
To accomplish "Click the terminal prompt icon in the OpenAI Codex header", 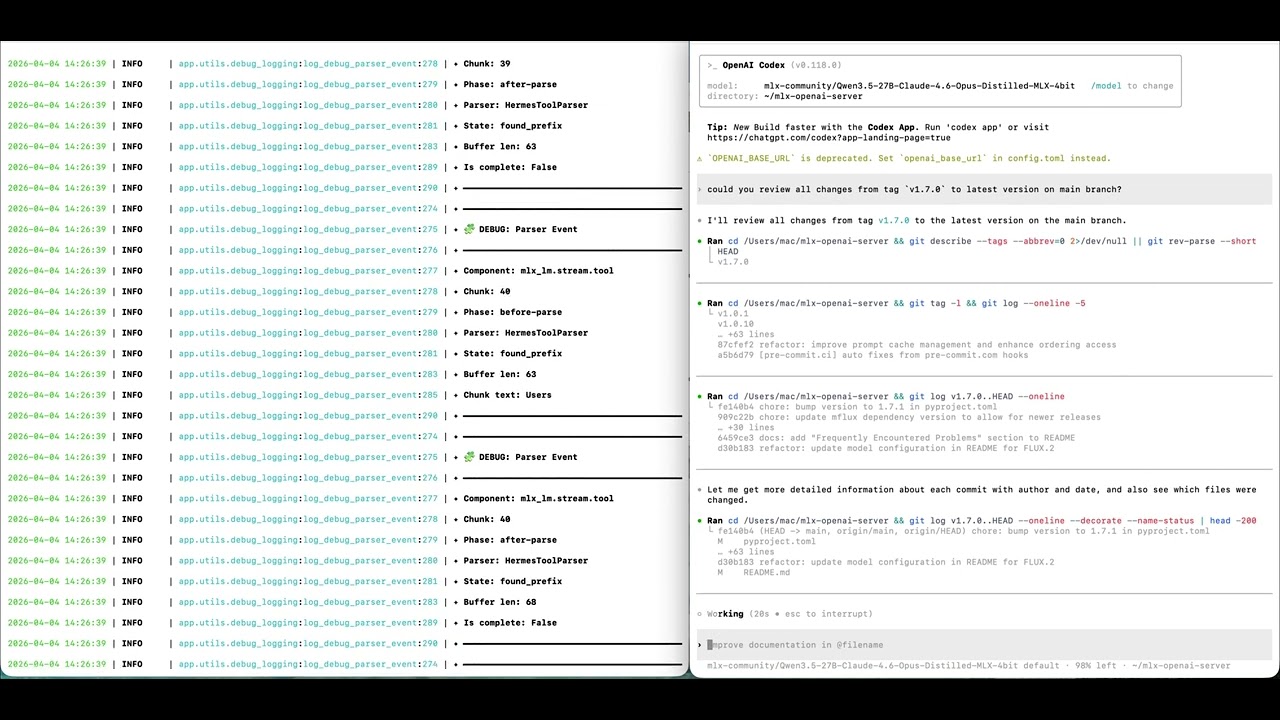I will coord(710,65).
